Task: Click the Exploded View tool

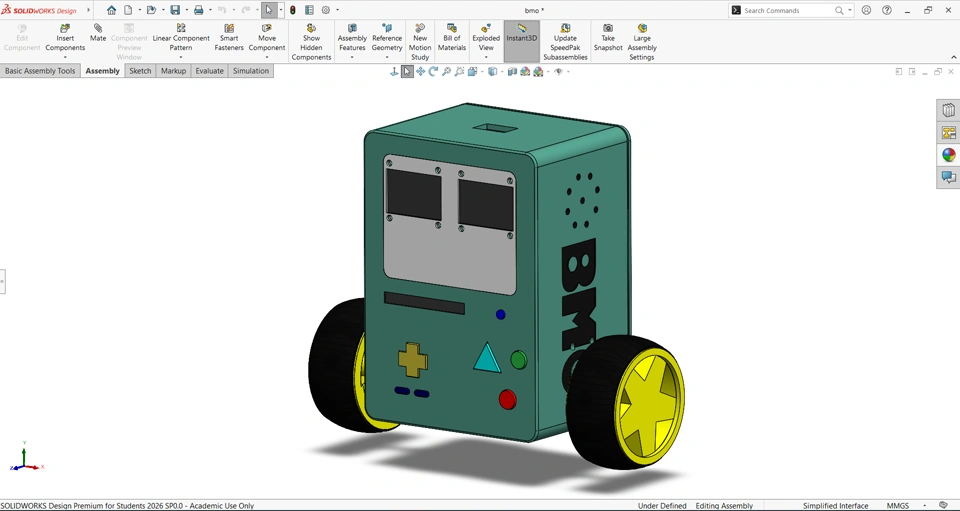Action: (486, 38)
